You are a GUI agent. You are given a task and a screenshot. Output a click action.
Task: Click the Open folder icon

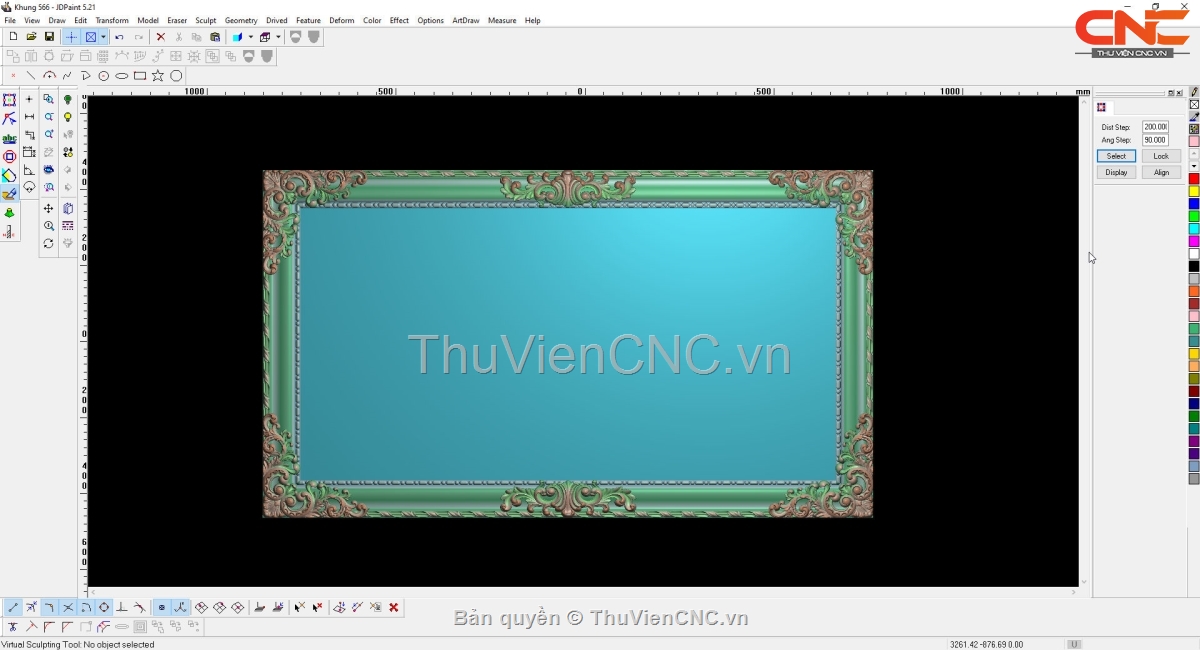[31, 37]
